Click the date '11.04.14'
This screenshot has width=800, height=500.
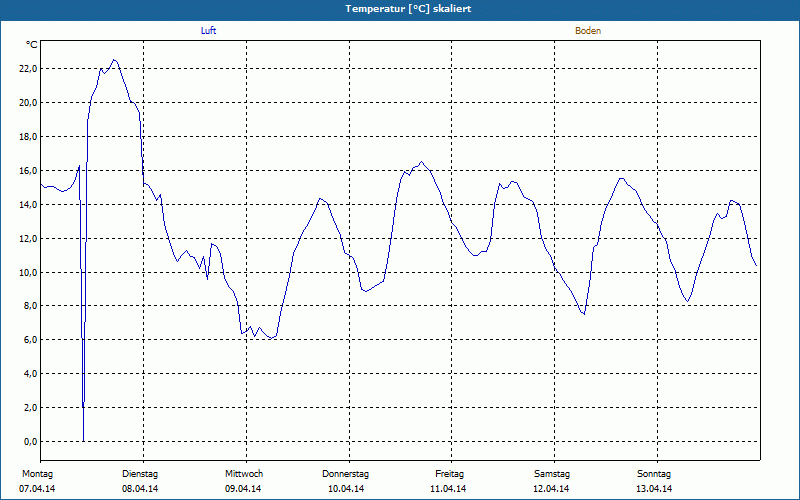click(x=448, y=489)
